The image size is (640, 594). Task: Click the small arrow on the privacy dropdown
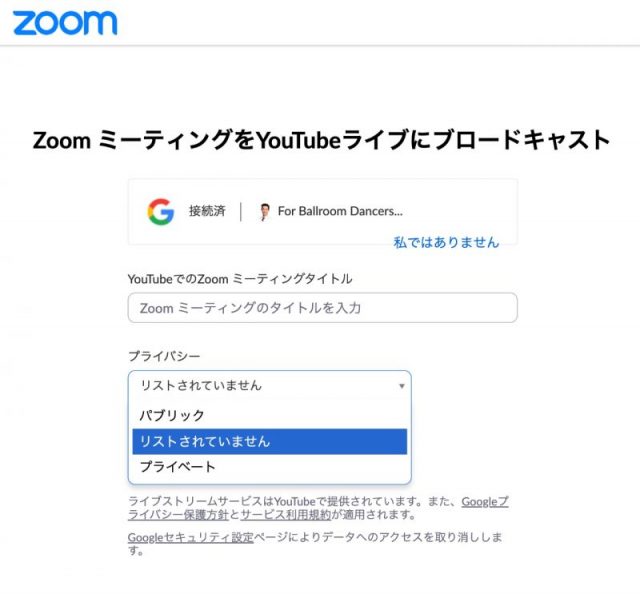[402, 385]
